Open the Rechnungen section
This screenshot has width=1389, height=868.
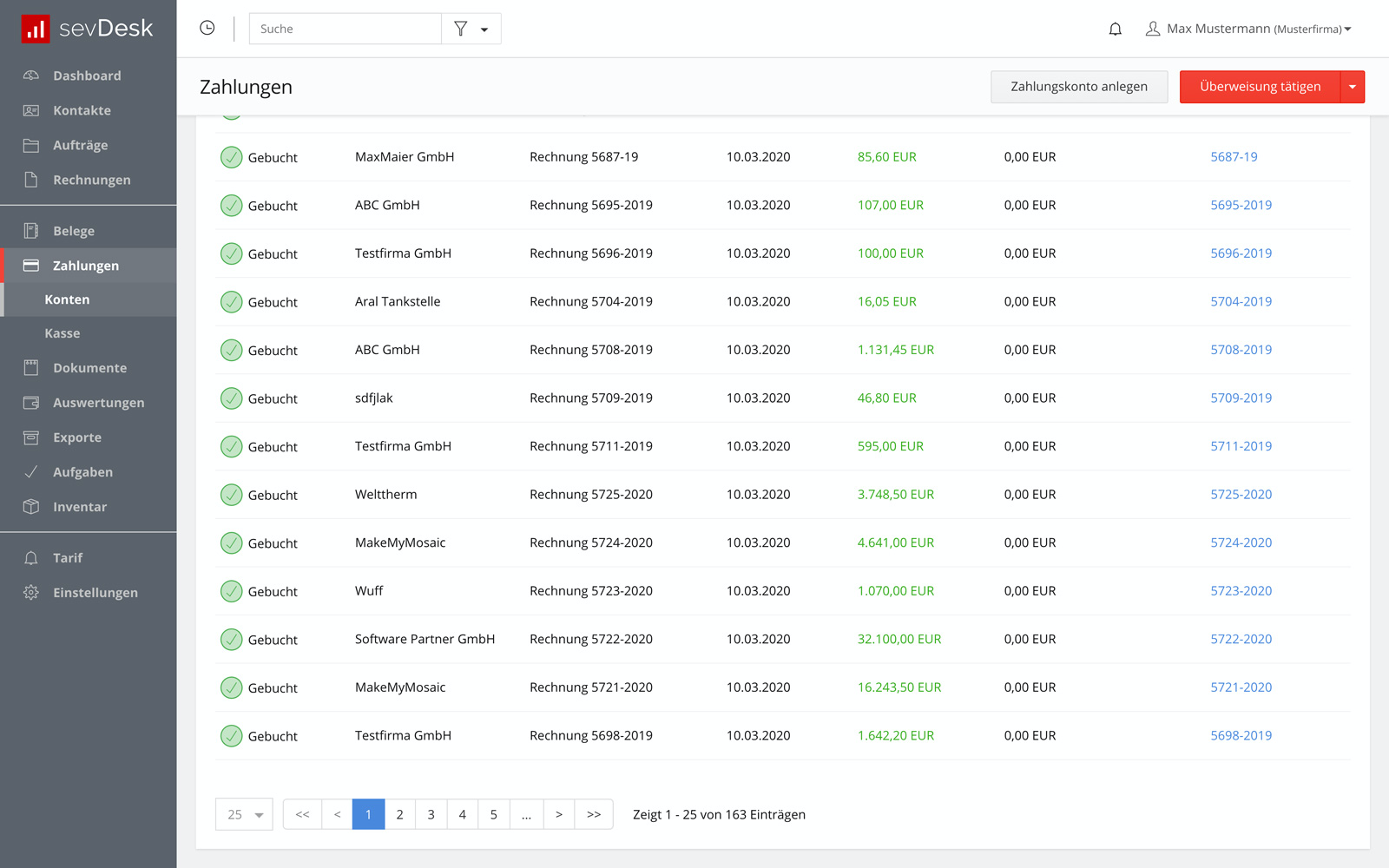coord(93,180)
